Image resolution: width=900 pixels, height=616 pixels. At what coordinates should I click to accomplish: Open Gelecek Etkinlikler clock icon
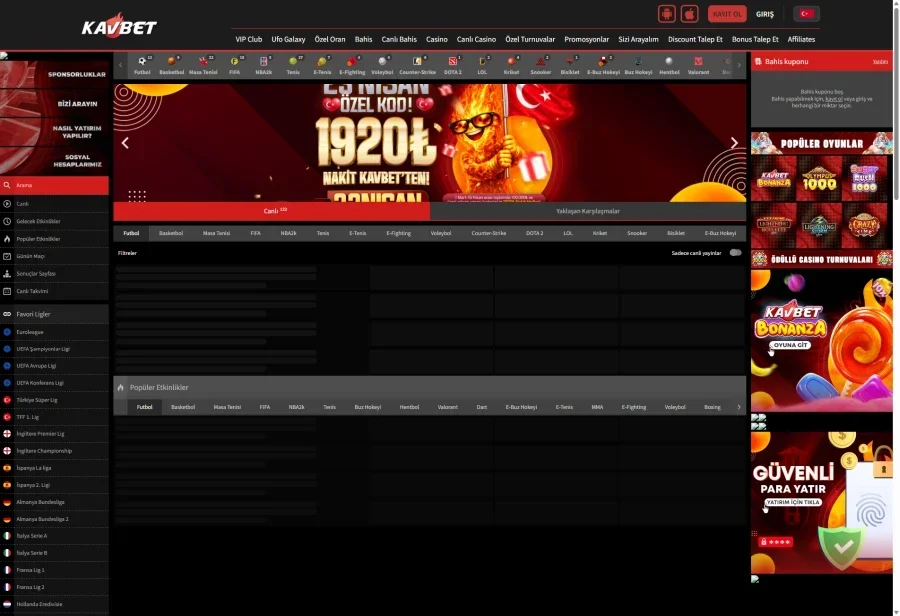pyautogui.click(x=7, y=221)
